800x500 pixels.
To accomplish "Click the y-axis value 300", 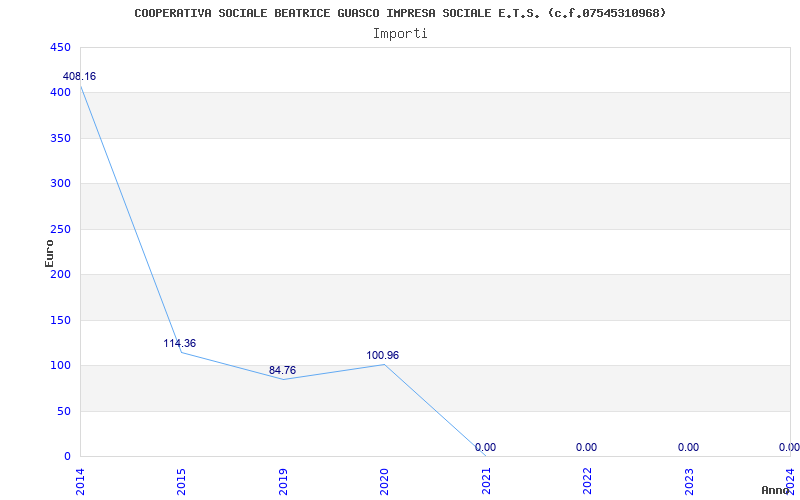I will [60, 184].
